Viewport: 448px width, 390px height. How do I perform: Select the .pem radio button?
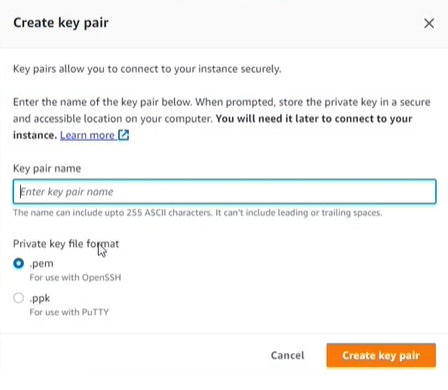19,263
